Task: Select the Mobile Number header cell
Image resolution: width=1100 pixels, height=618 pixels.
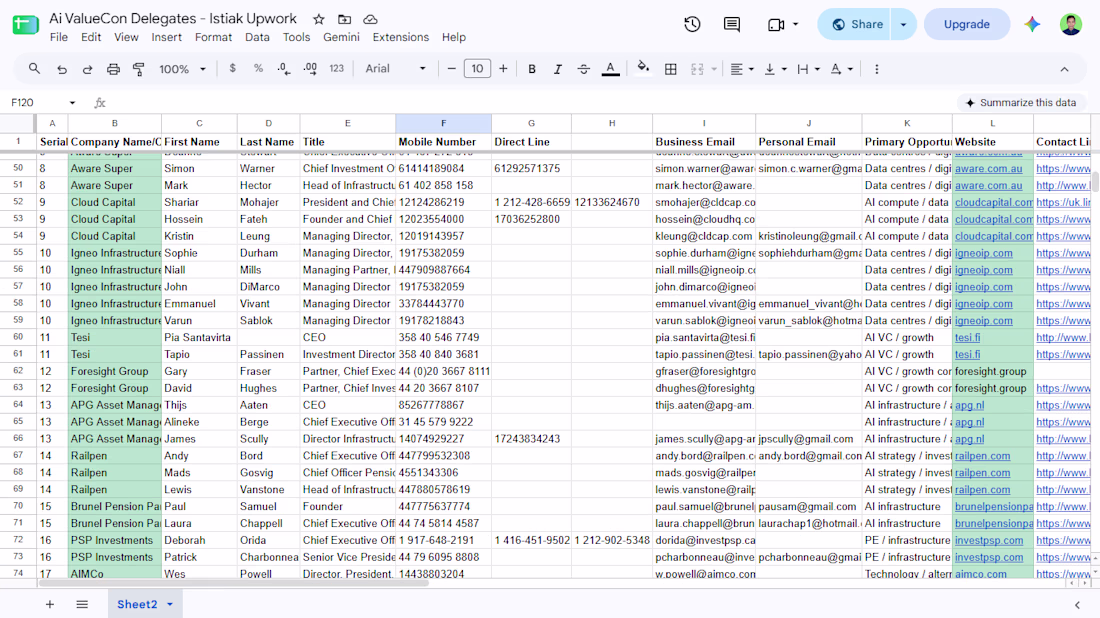Action: [x=443, y=142]
